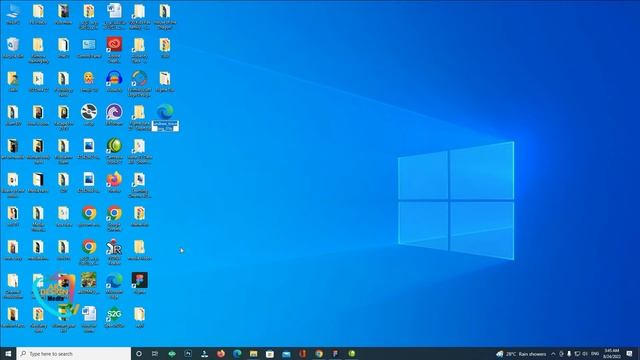Open the Mail app from the taskbar
640x360 pixels.
tap(286, 353)
